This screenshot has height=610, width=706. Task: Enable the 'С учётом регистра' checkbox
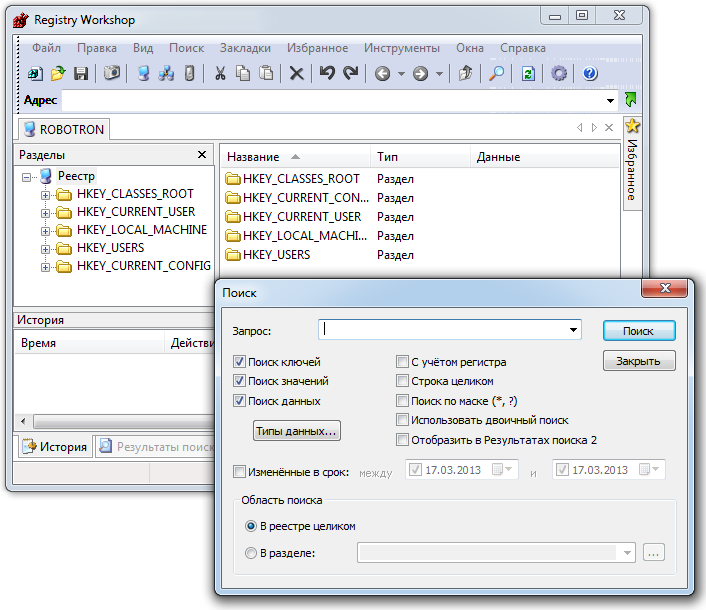pyautogui.click(x=402, y=362)
